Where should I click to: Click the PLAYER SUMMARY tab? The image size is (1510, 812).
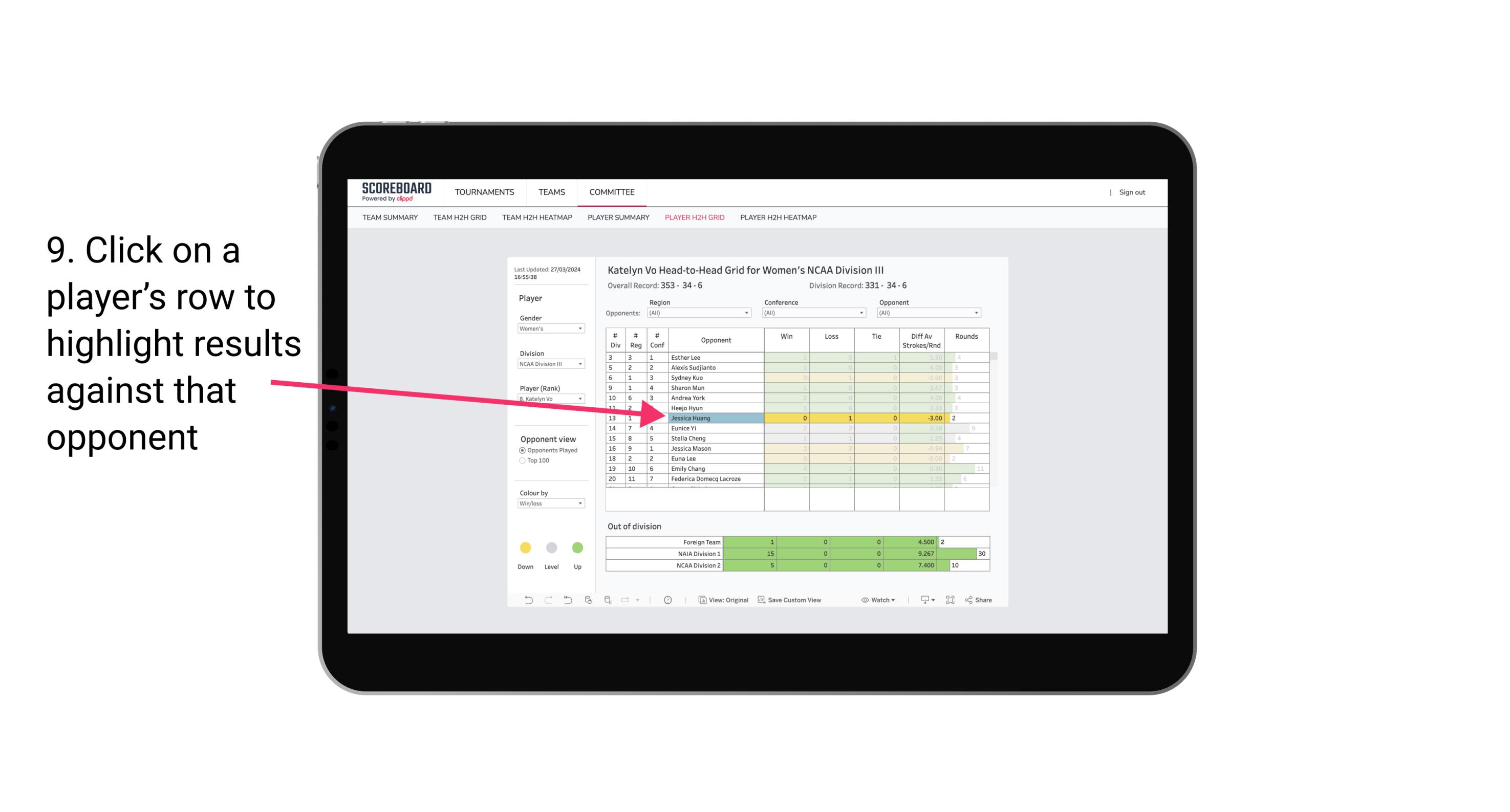(x=618, y=217)
